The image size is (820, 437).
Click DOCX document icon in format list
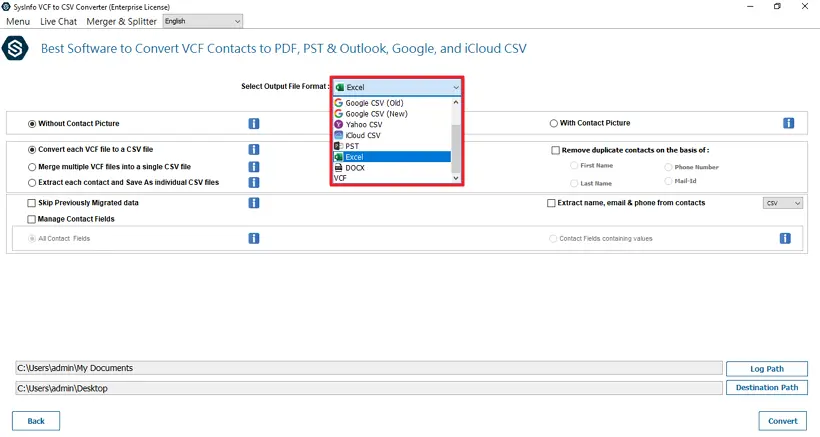pyautogui.click(x=338, y=168)
